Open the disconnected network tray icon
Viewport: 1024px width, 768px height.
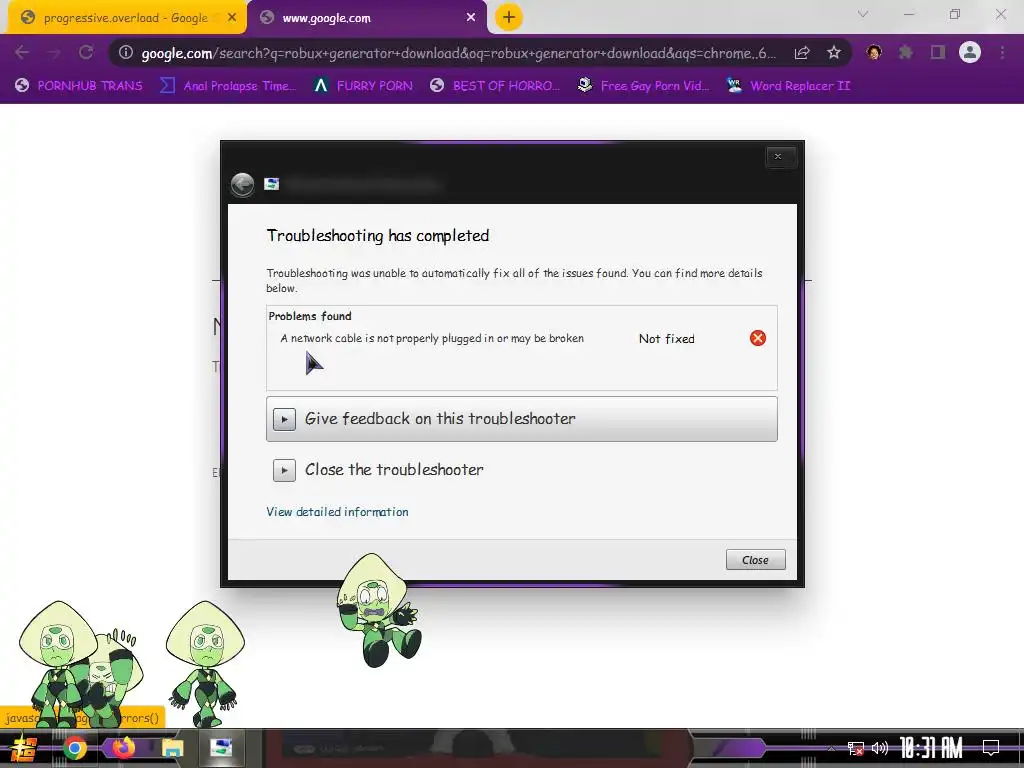(x=856, y=748)
